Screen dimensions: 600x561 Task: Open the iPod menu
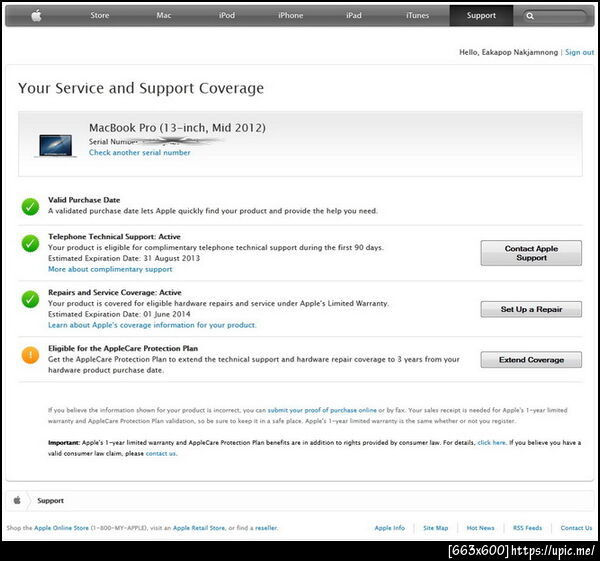pos(227,15)
